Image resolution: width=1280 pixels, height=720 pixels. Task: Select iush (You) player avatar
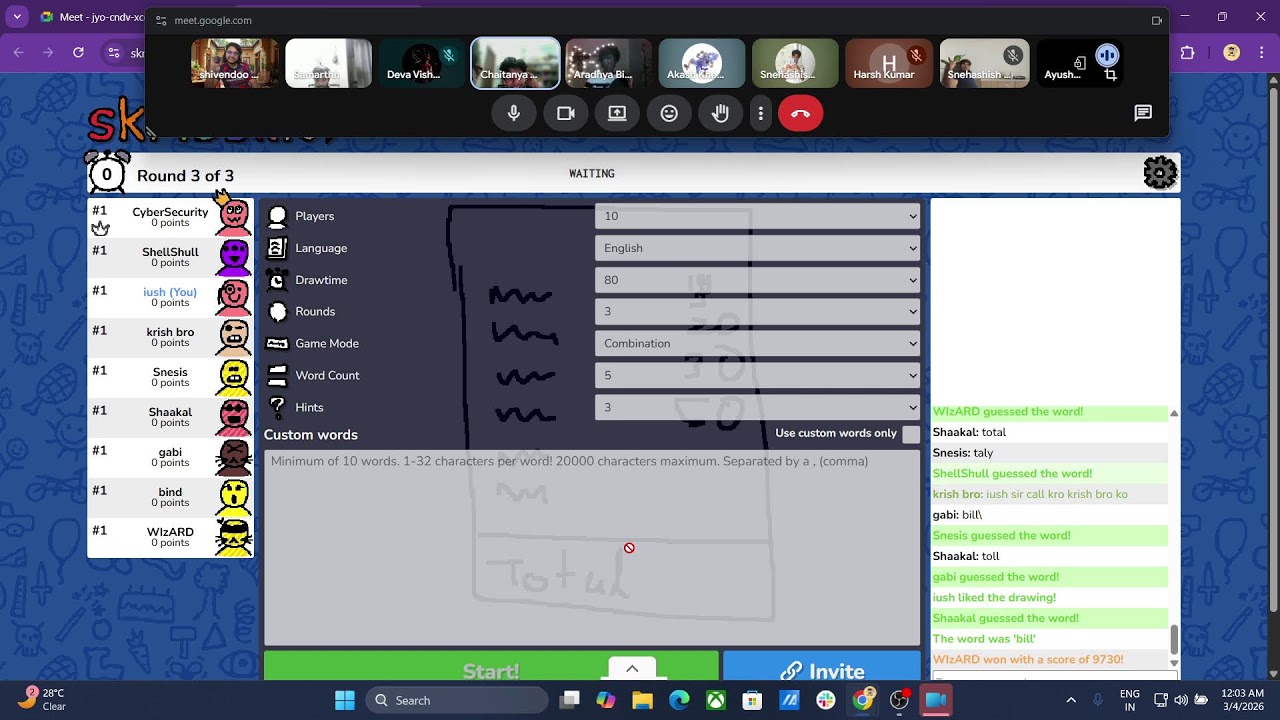[x=233, y=297]
